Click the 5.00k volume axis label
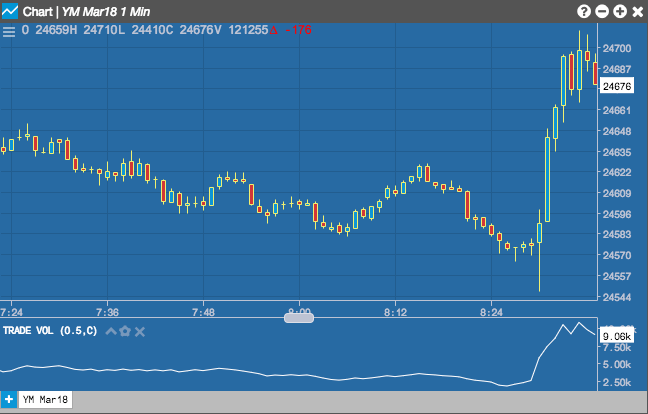648x414 pixels. pyautogui.click(x=617, y=364)
